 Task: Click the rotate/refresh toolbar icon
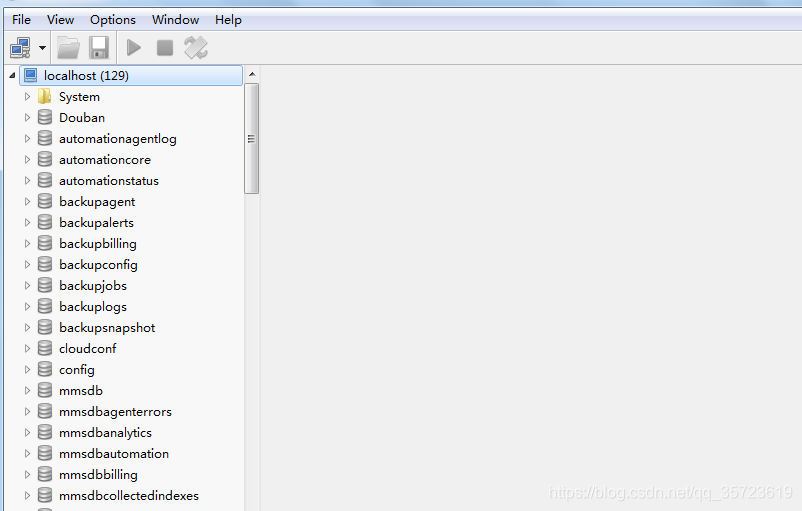(196, 48)
